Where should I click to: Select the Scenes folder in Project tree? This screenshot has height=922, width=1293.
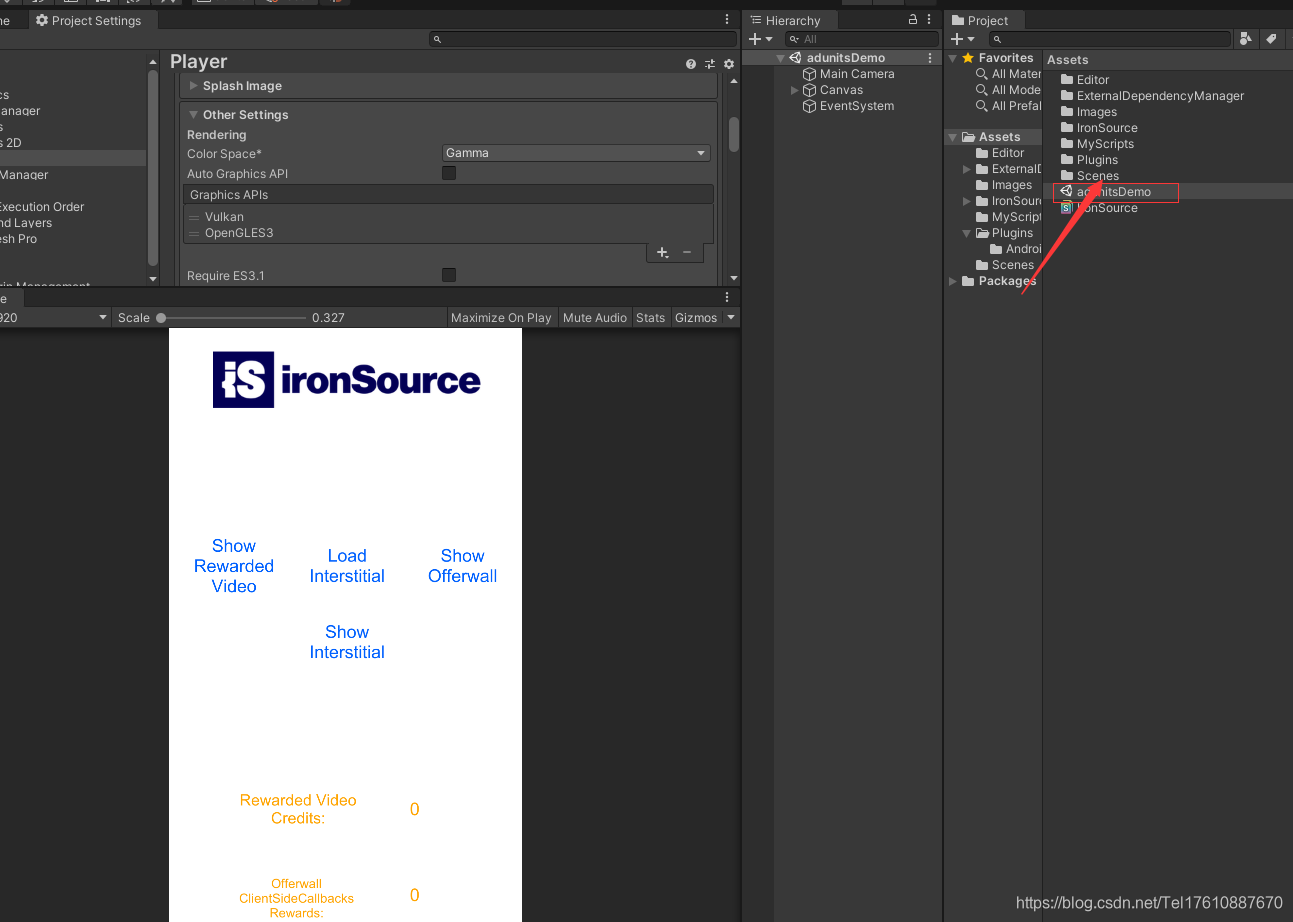click(x=1004, y=265)
